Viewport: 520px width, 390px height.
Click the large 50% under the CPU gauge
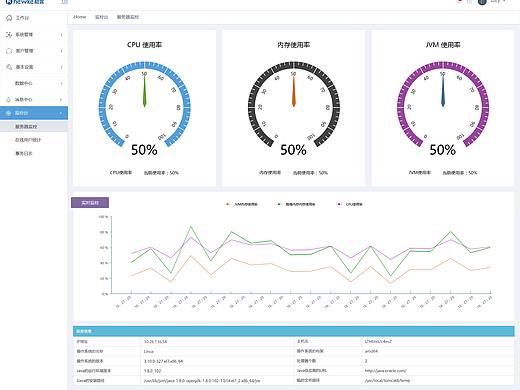[x=144, y=150]
